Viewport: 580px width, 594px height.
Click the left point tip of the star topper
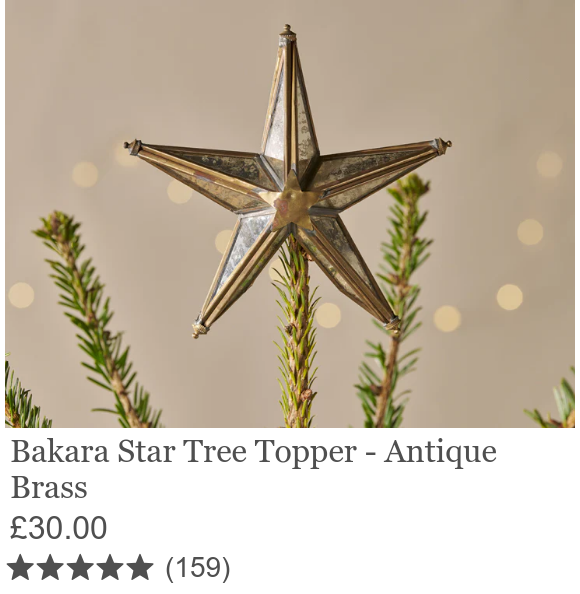[x=133, y=146]
